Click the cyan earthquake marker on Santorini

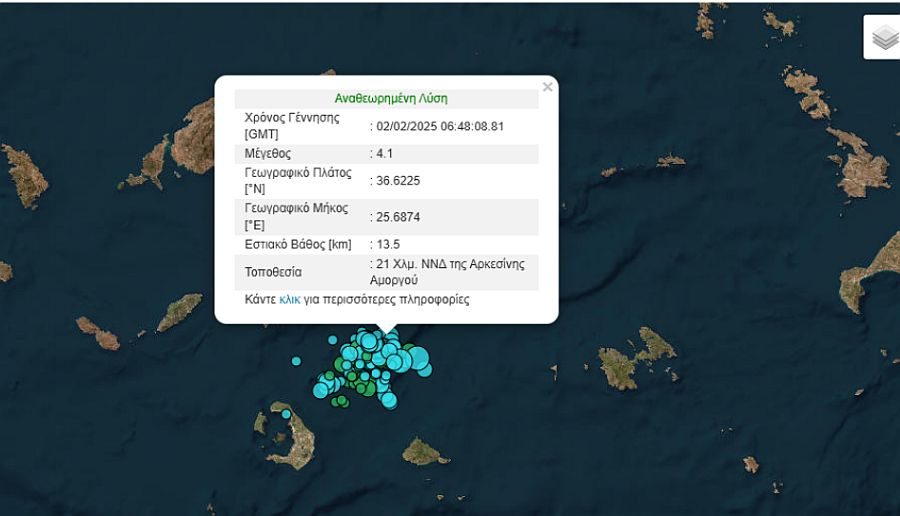point(286,414)
